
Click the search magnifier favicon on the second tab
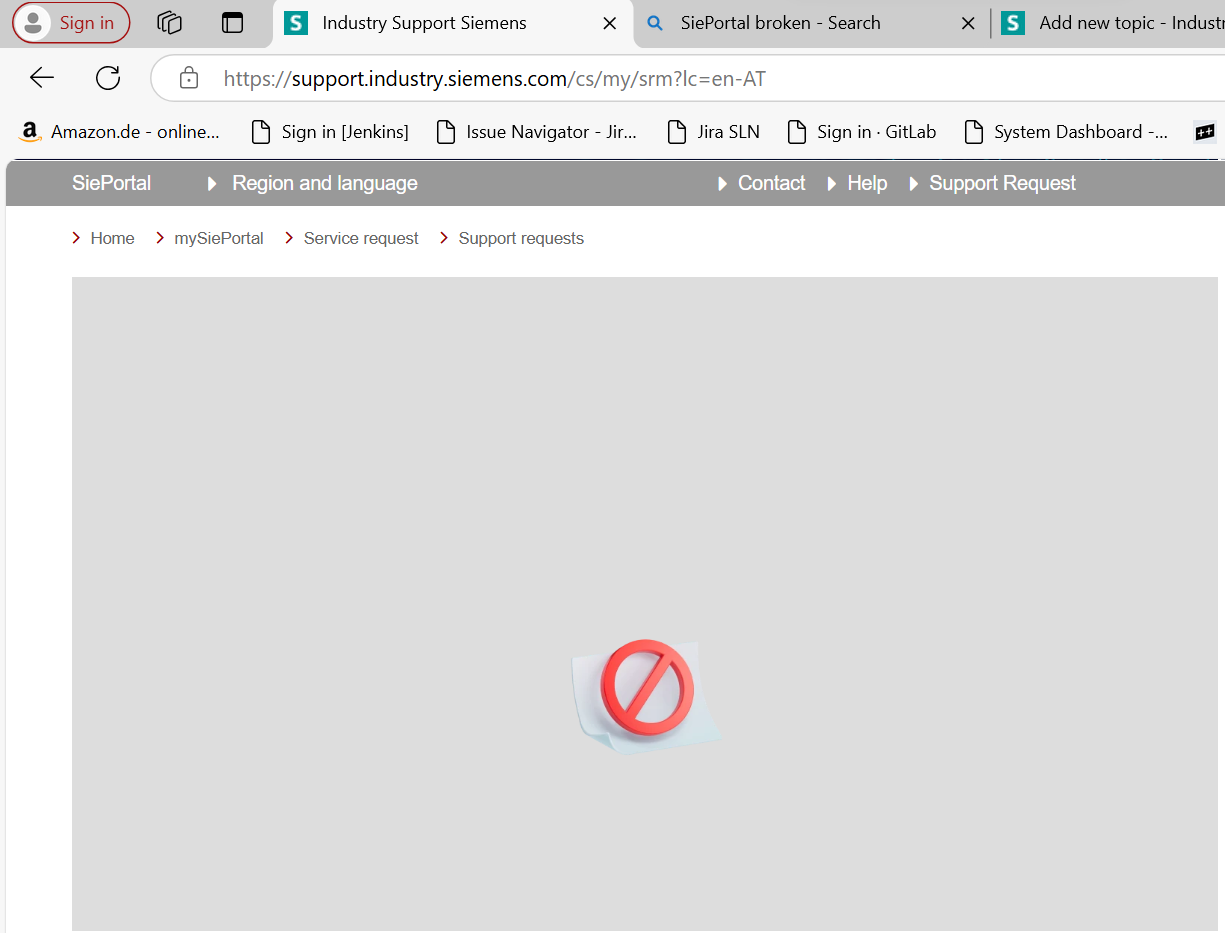pyautogui.click(x=656, y=23)
